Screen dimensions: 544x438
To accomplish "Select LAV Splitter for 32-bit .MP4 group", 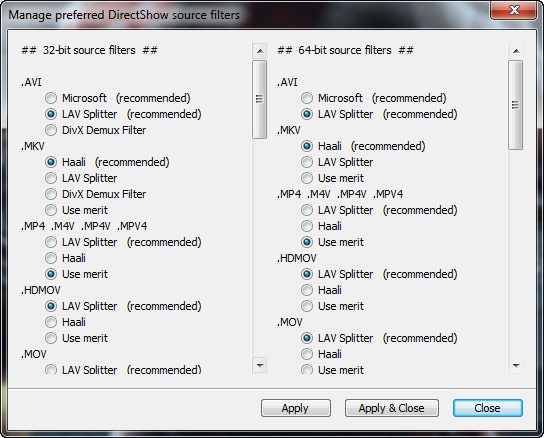I will tap(51, 242).
